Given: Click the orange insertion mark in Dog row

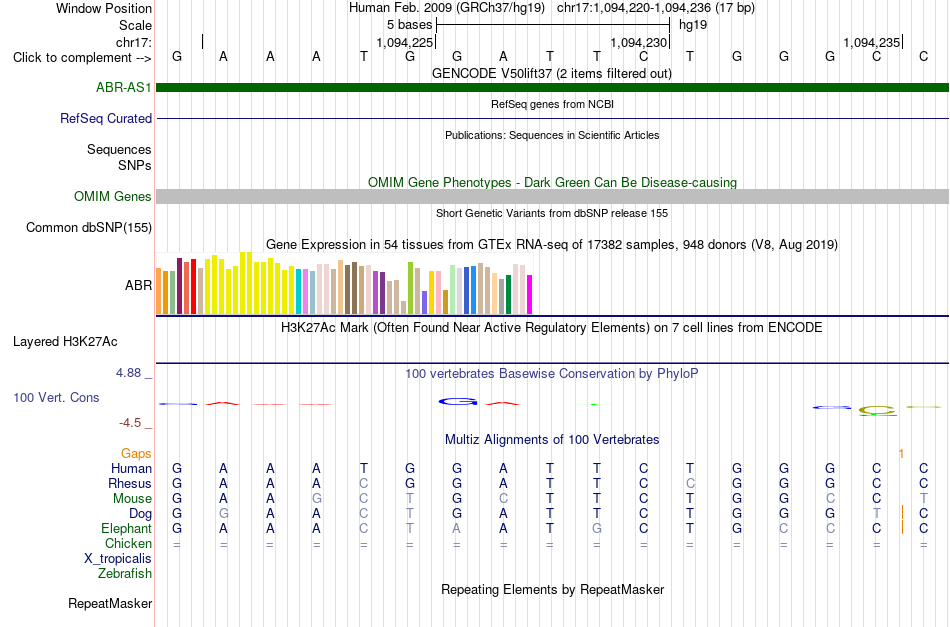Looking at the screenshot, I should pyautogui.click(x=902, y=513).
